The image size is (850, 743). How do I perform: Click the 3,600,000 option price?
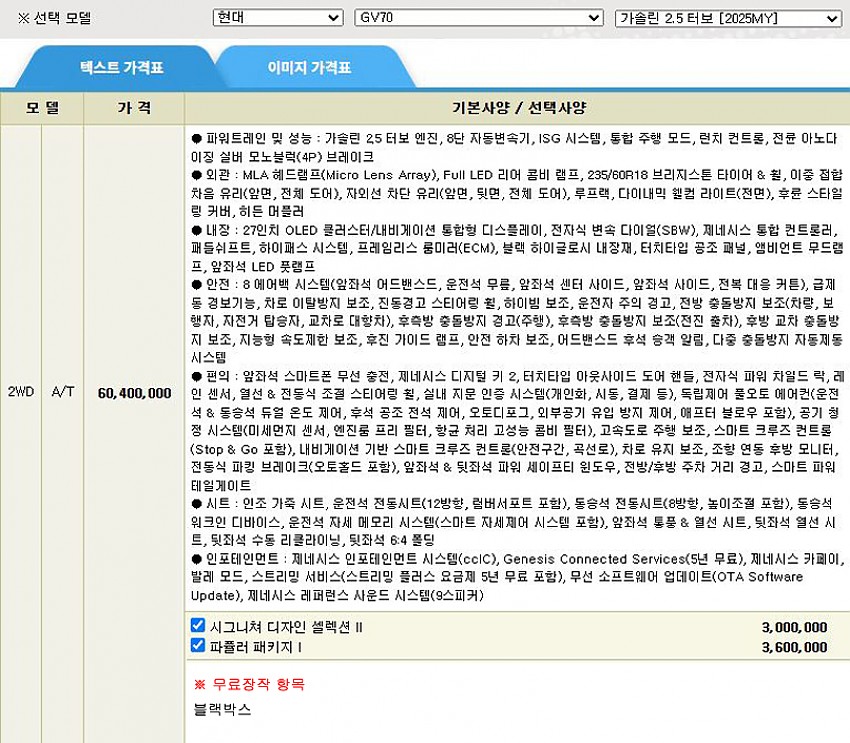point(794,647)
